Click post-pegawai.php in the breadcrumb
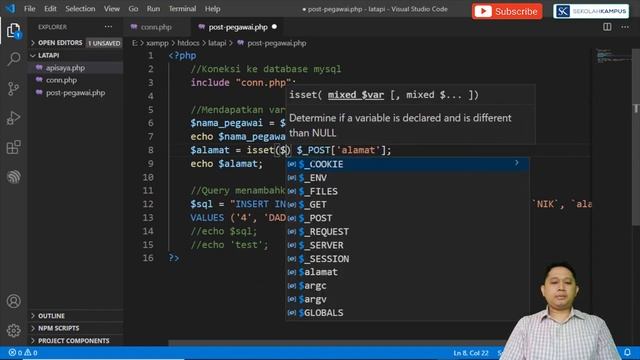Image resolution: width=640 pixels, height=360 pixels. pyautogui.click(x=276, y=43)
